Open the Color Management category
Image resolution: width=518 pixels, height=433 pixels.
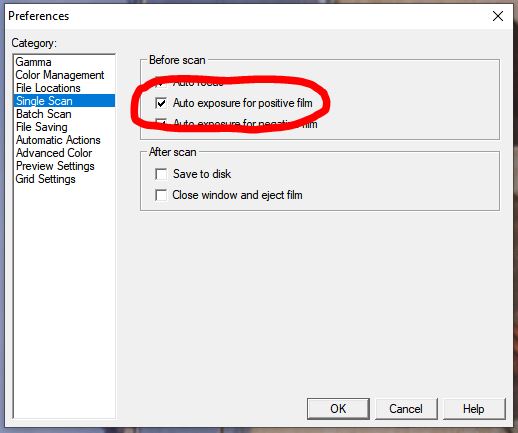pyautogui.click(x=60, y=75)
